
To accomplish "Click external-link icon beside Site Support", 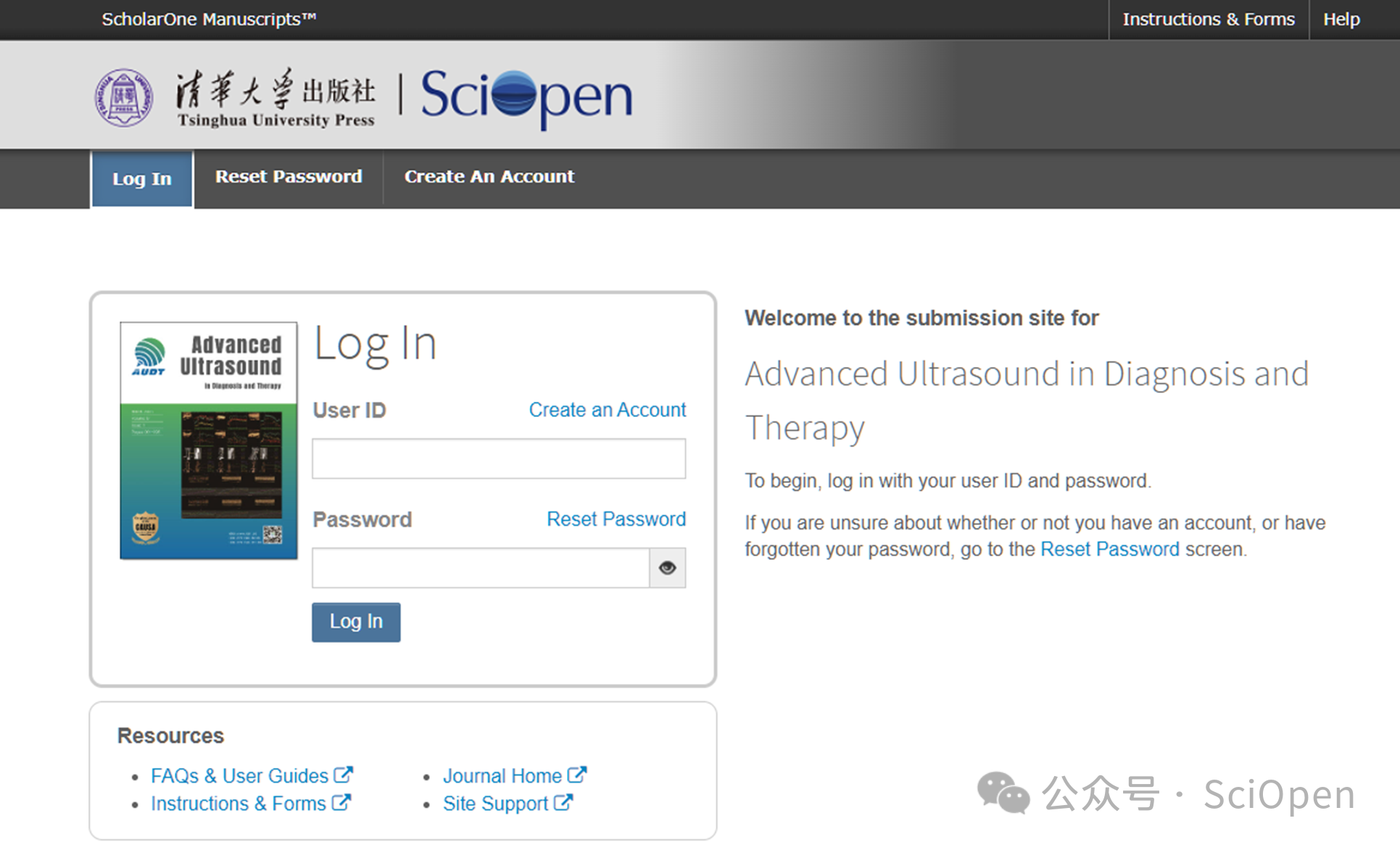I will (563, 802).
